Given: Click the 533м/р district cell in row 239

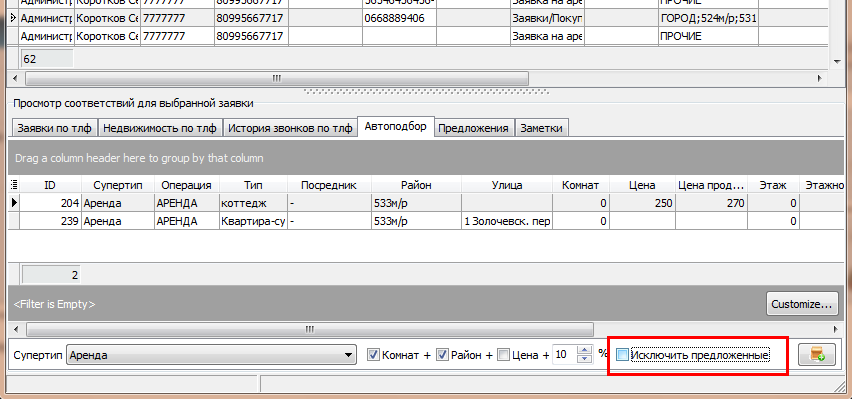Looking at the screenshot, I should click(416, 221).
